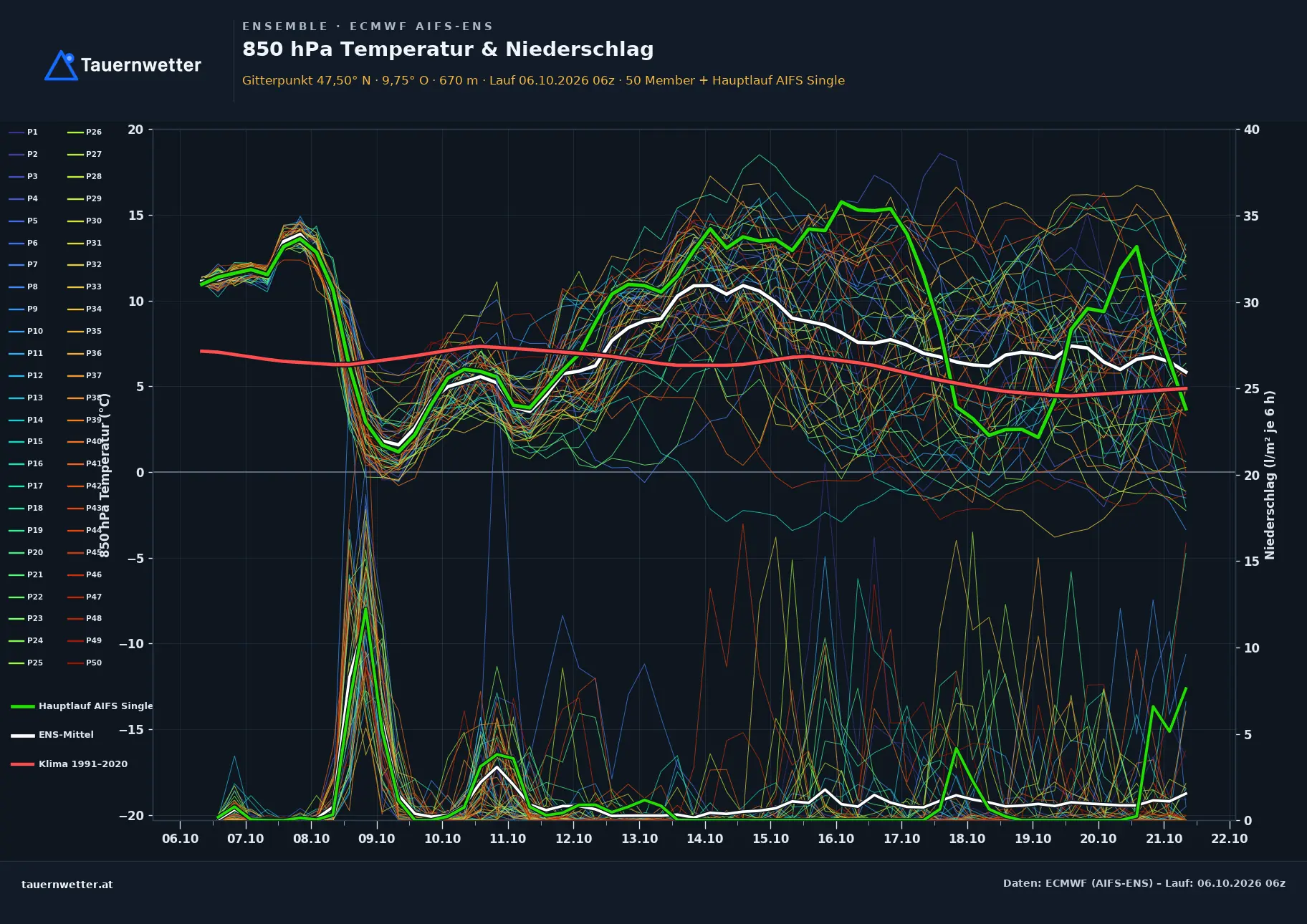Select the P25 legend entry

(x=26, y=663)
